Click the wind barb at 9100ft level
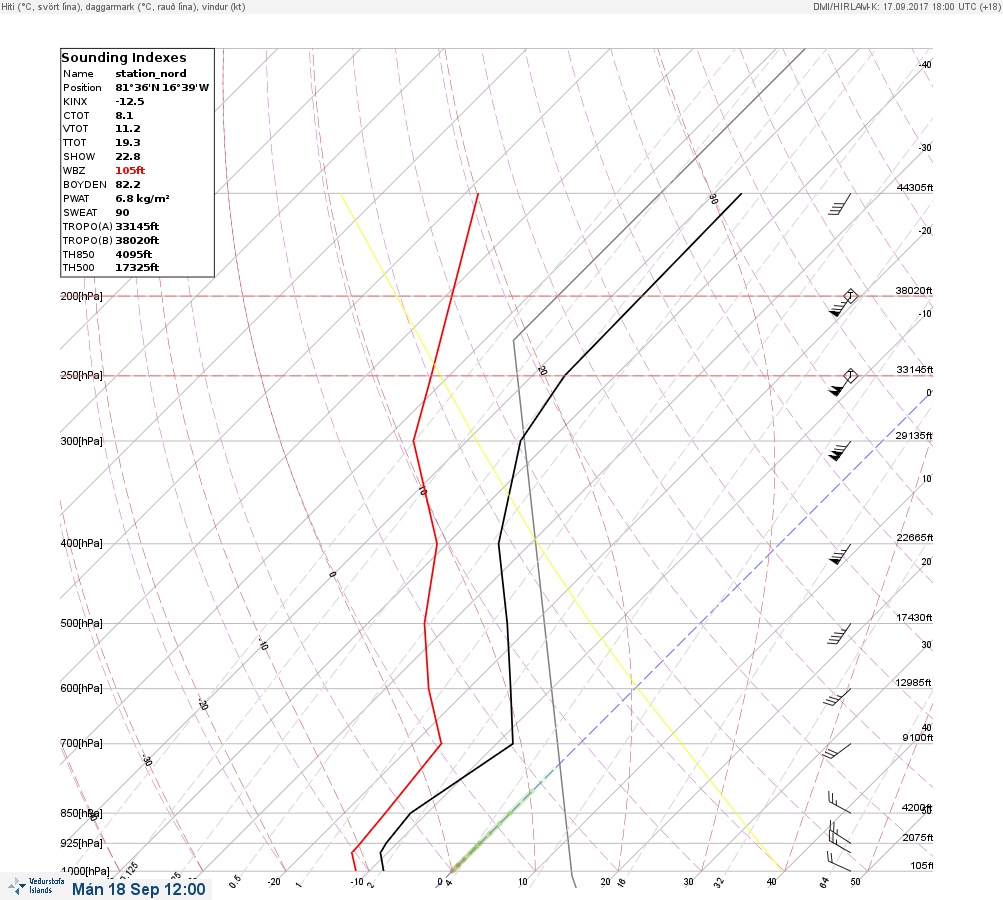The image size is (1003, 900). point(837,752)
